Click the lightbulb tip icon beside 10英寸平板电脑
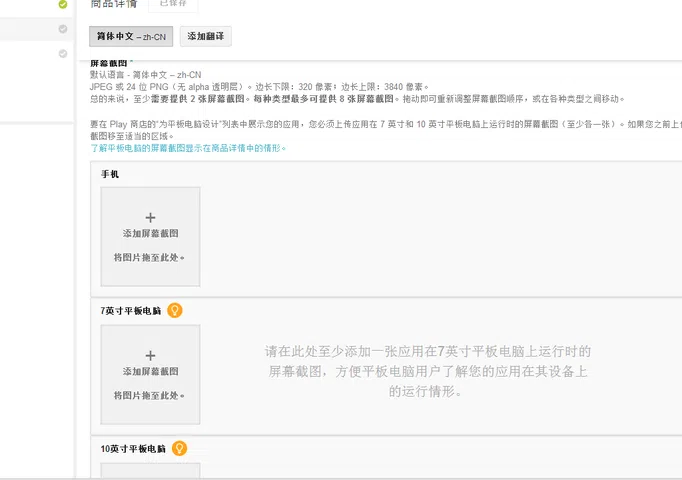The width and height of the screenshot is (682, 480). [x=179, y=448]
